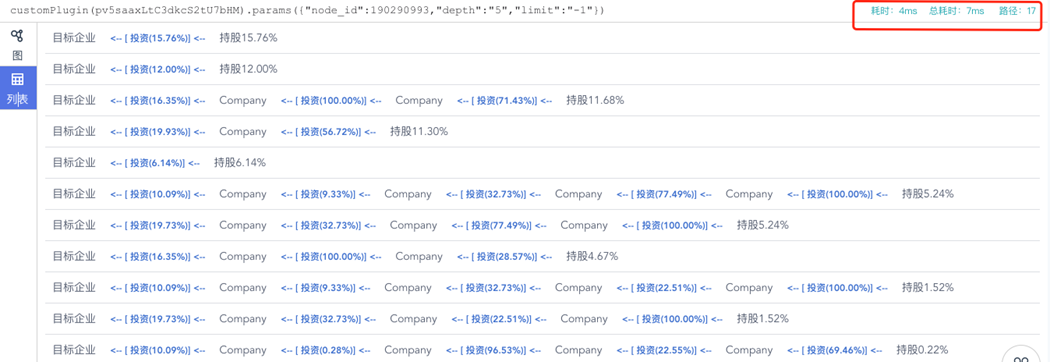Image resolution: width=1050 pixels, height=362 pixels.
Task: Open the 投资(56.72%) relation link
Action: [x=329, y=132]
